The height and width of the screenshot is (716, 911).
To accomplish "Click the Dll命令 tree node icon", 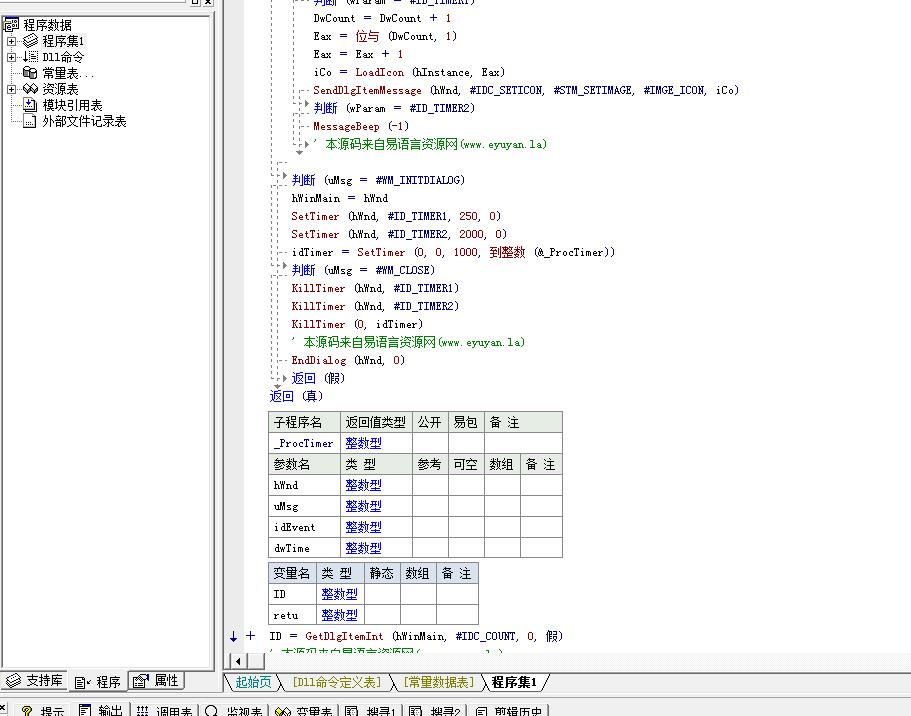I will pyautogui.click(x=30, y=57).
